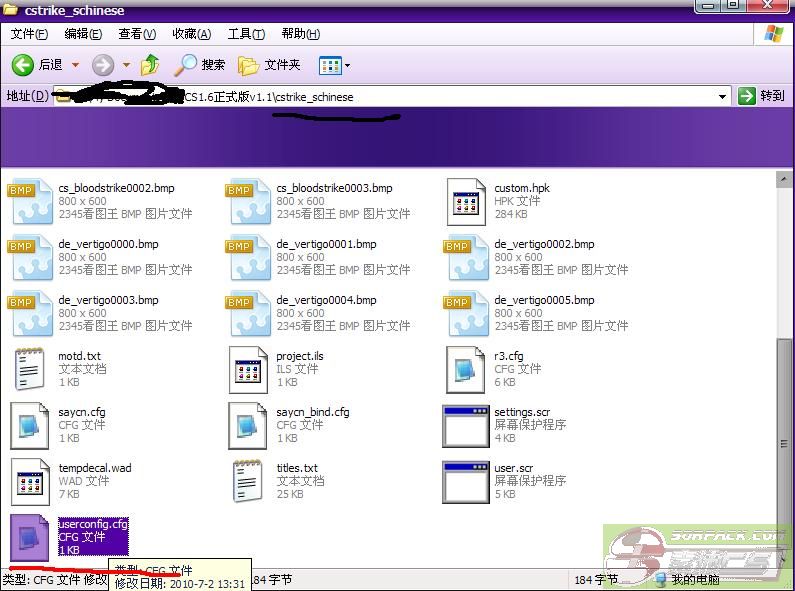Select the motd.txt text document icon
The image size is (795, 591).
click(x=29, y=369)
